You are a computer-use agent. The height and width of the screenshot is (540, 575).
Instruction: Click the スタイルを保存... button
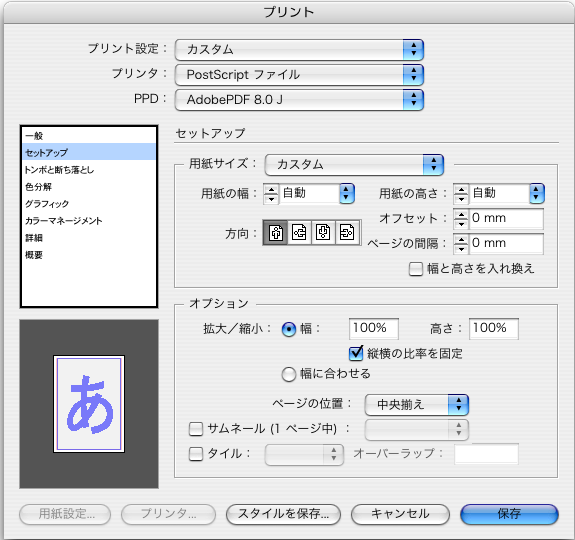[x=283, y=514]
